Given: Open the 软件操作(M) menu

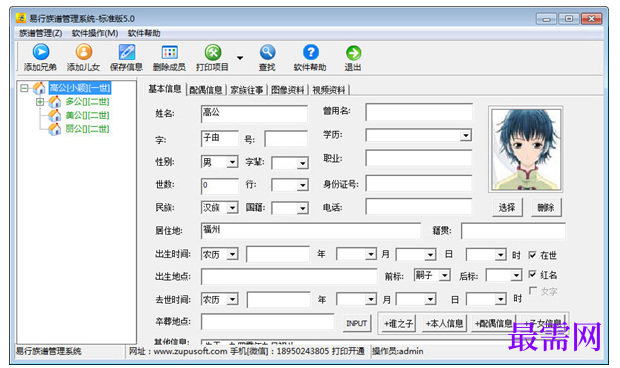Looking at the screenshot, I should pos(95,33).
